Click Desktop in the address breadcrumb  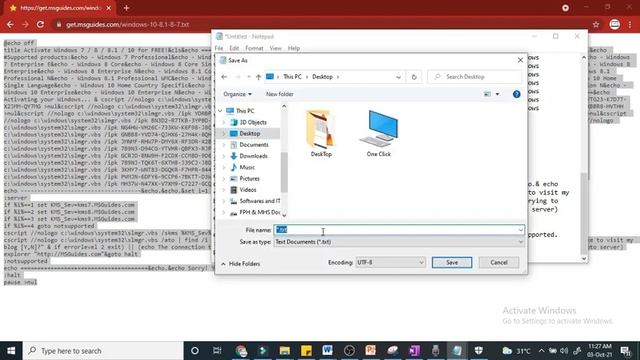[322, 77]
